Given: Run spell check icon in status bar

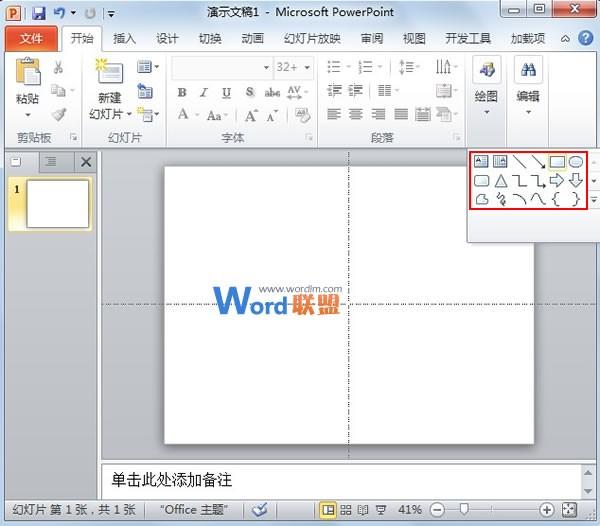Looking at the screenshot, I should click(x=260, y=510).
